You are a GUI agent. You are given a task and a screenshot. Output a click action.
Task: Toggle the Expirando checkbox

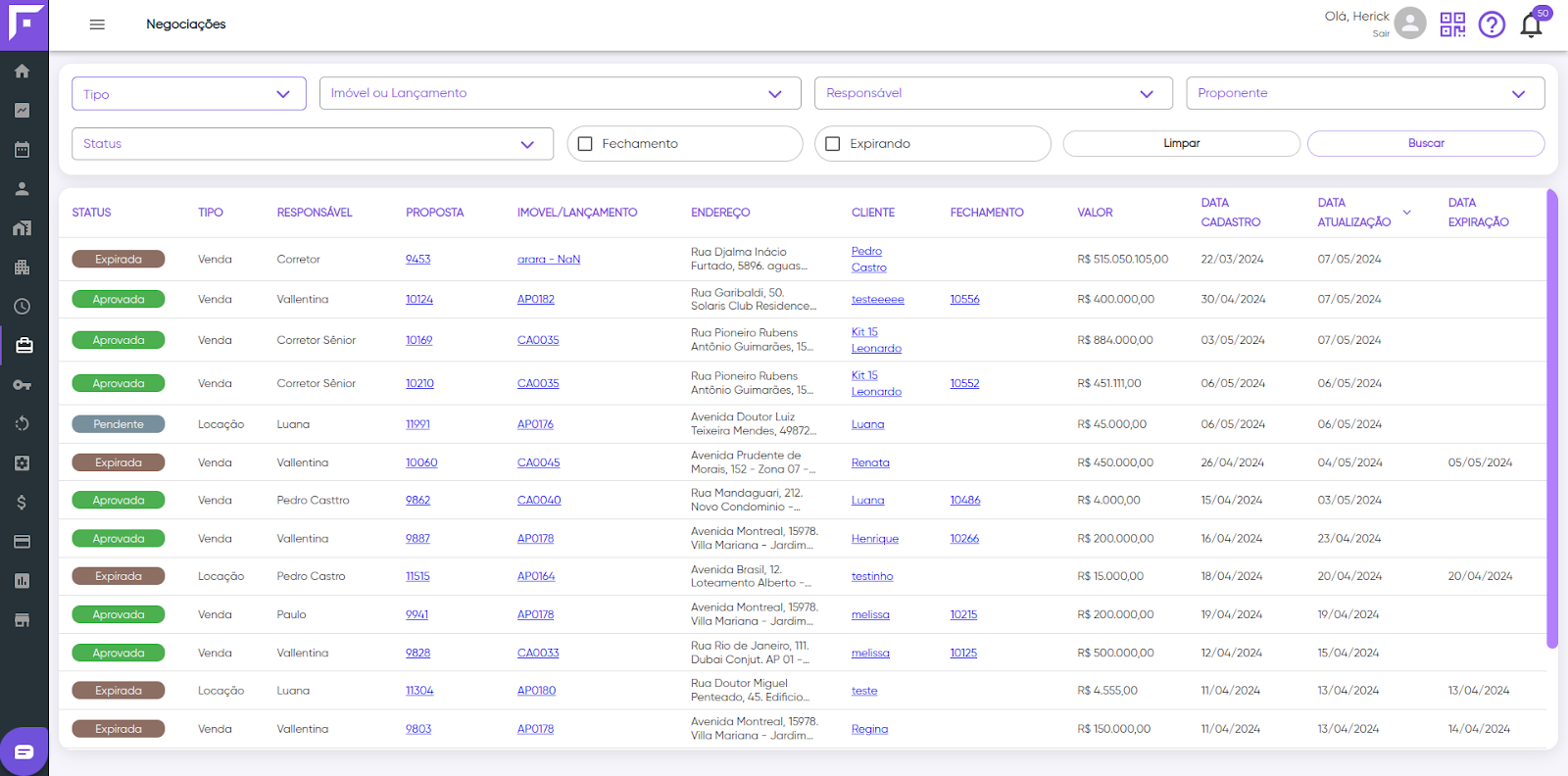(x=833, y=144)
